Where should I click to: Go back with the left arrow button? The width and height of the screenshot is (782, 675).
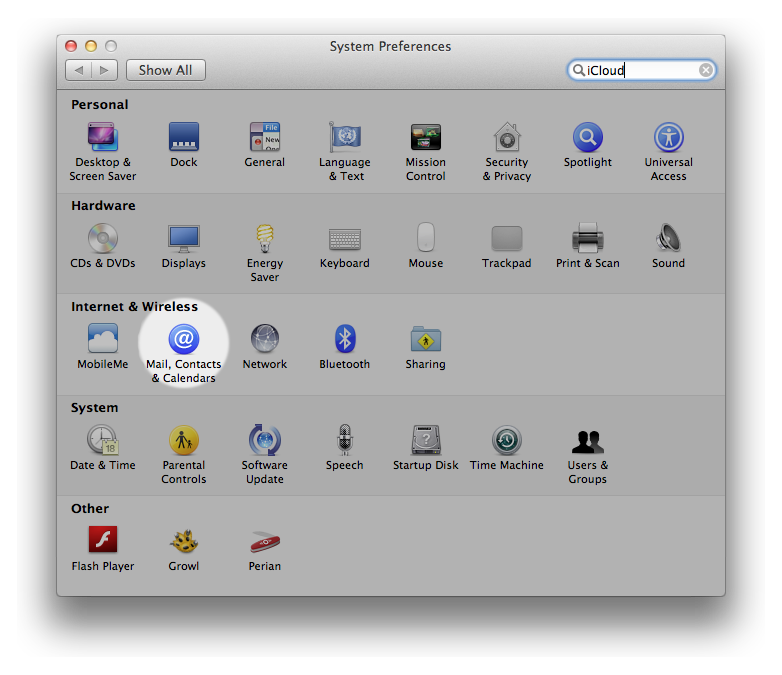pyautogui.click(x=78, y=70)
